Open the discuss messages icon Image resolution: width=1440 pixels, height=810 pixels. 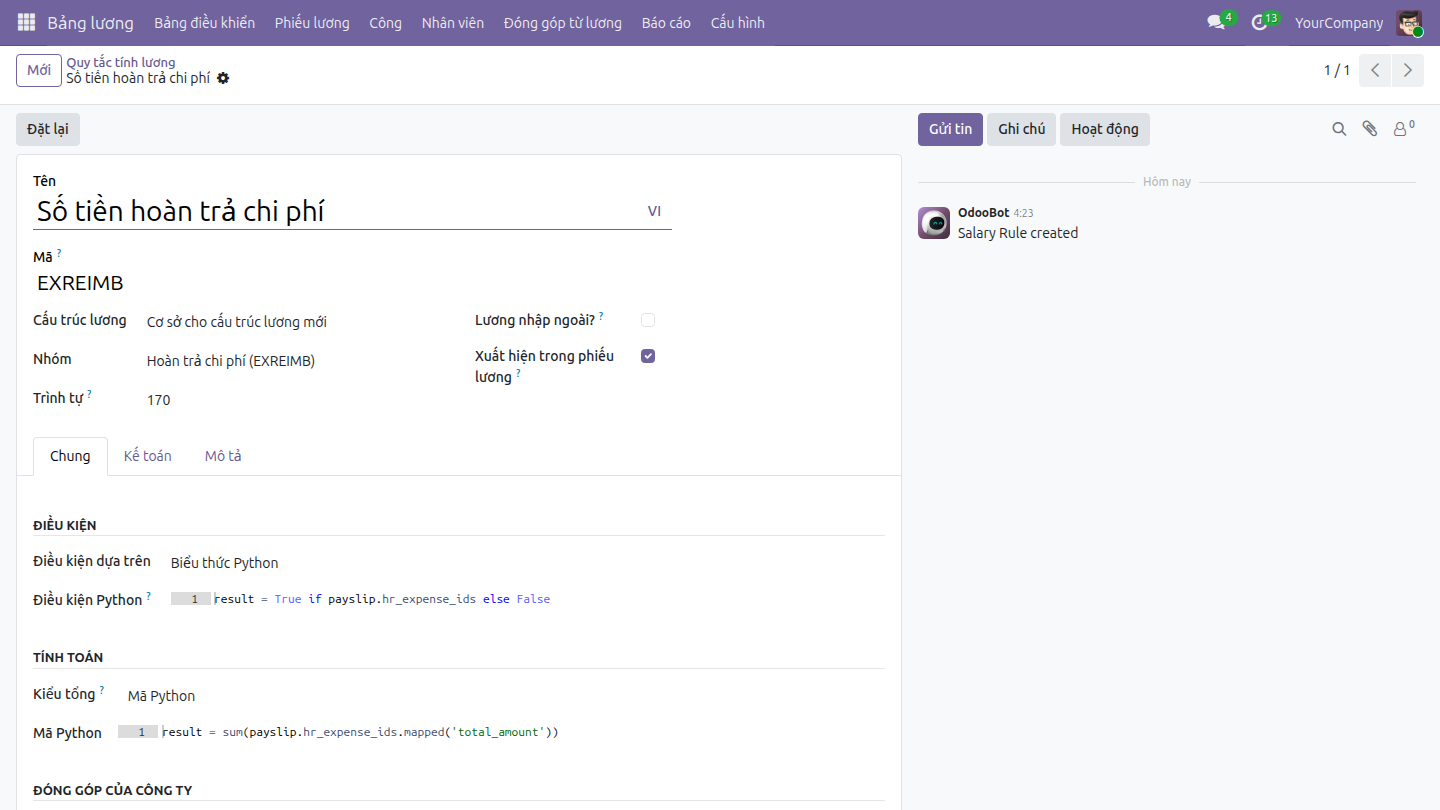coord(1216,22)
